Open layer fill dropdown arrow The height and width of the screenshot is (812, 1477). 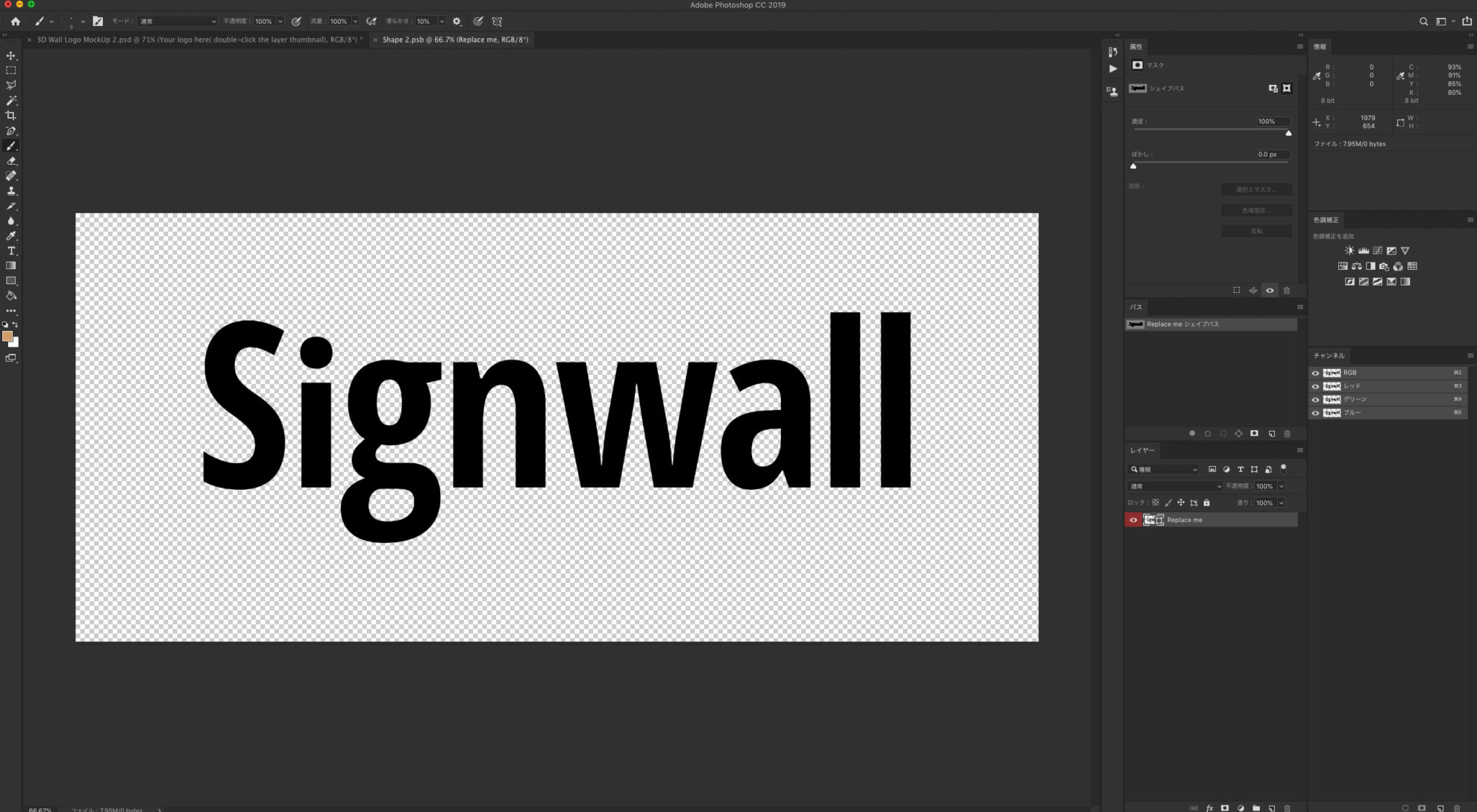pyautogui.click(x=1282, y=503)
